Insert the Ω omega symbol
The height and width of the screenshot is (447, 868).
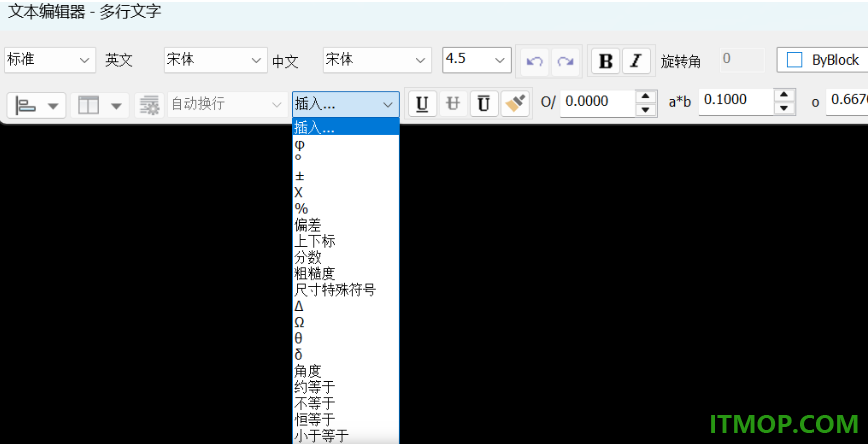tap(345, 322)
